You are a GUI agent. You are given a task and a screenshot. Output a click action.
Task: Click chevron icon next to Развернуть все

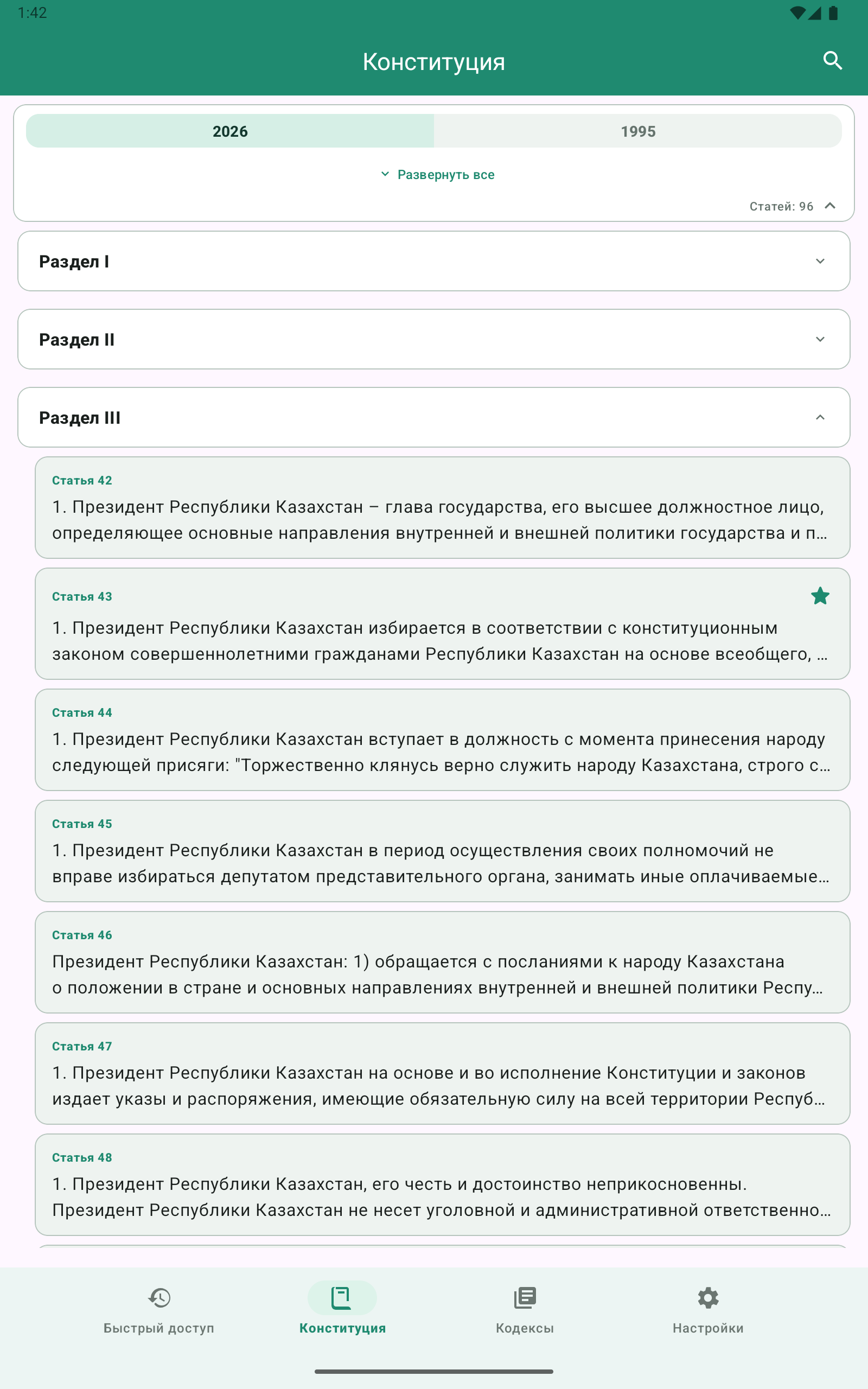click(385, 174)
